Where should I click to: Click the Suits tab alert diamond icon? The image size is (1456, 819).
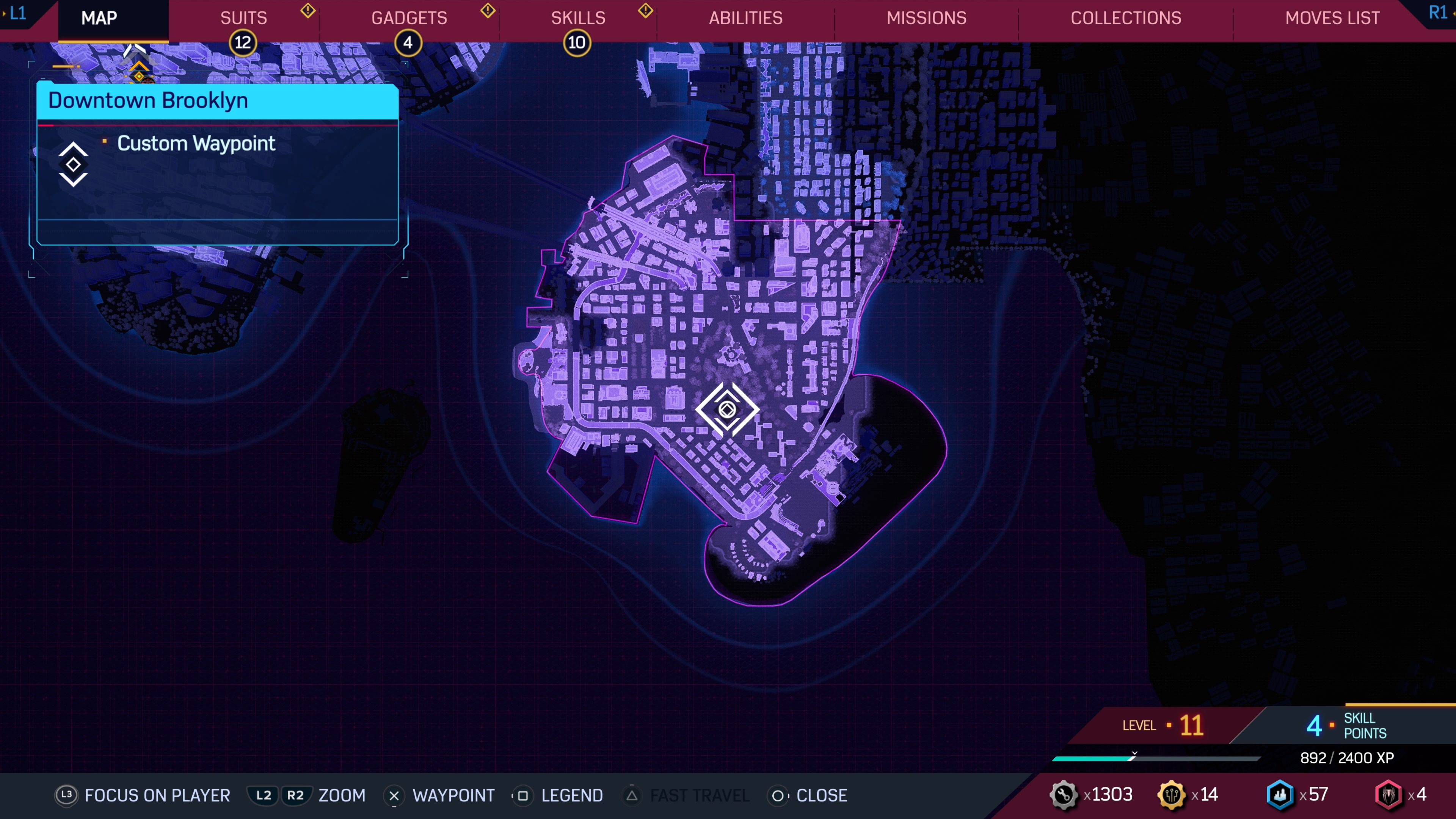pyautogui.click(x=308, y=10)
